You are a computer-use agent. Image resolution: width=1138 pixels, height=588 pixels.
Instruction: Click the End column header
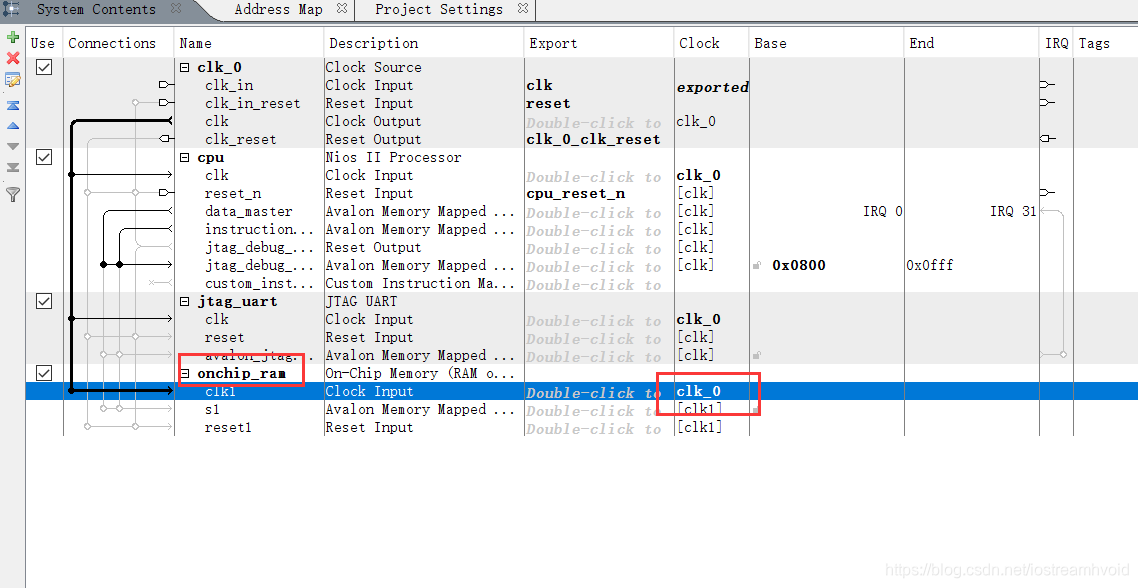coord(922,43)
